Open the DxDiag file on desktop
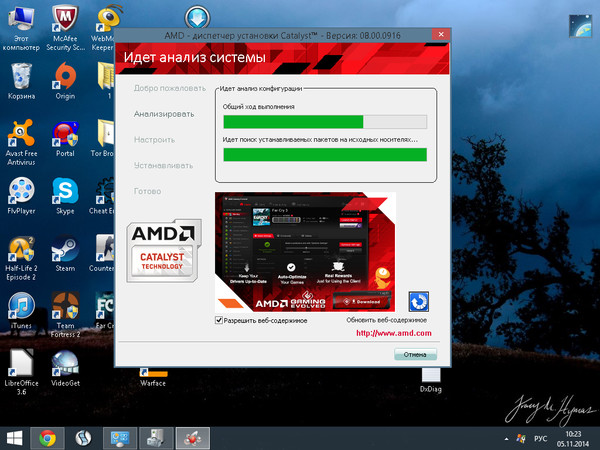 click(x=431, y=380)
